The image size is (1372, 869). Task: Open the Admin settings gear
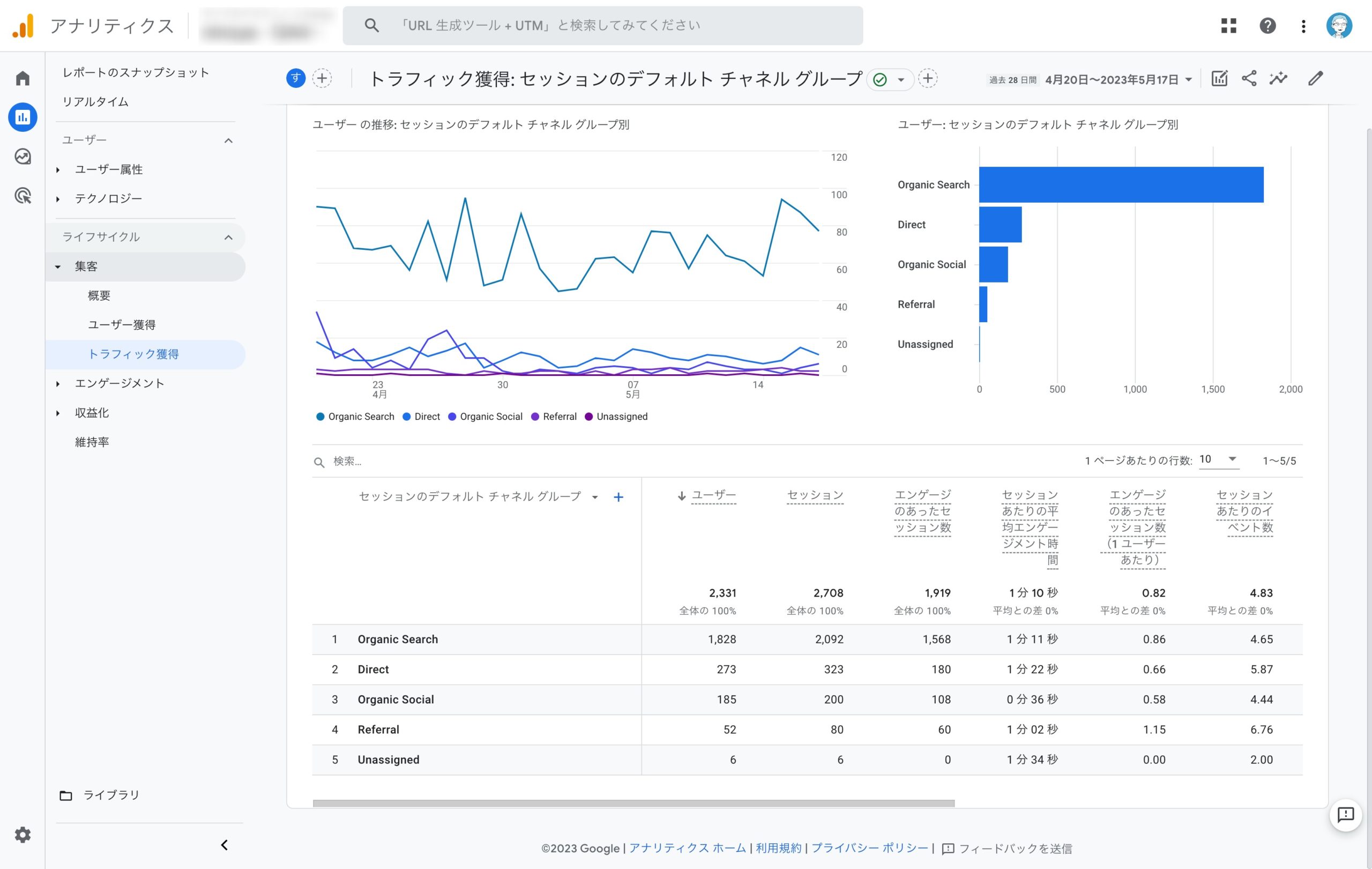point(23,835)
